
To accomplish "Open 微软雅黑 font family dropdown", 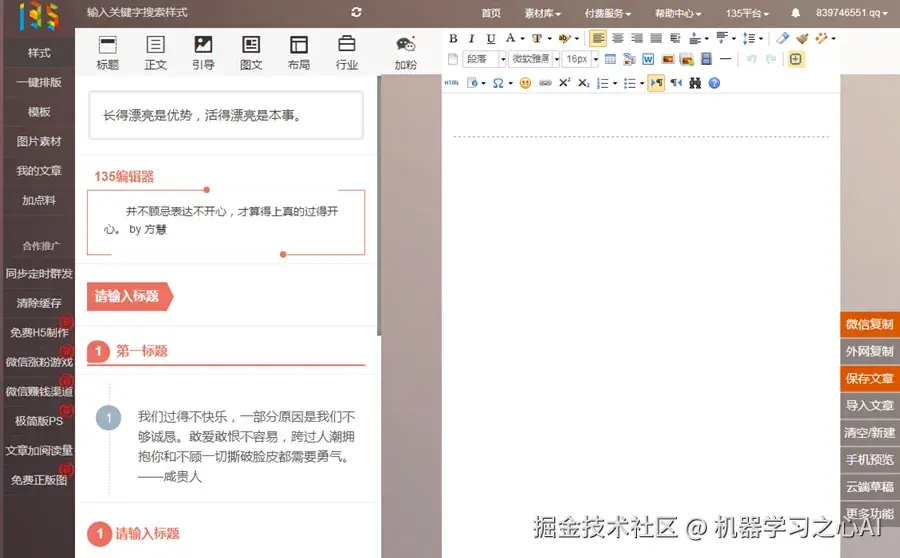I will [x=534, y=59].
